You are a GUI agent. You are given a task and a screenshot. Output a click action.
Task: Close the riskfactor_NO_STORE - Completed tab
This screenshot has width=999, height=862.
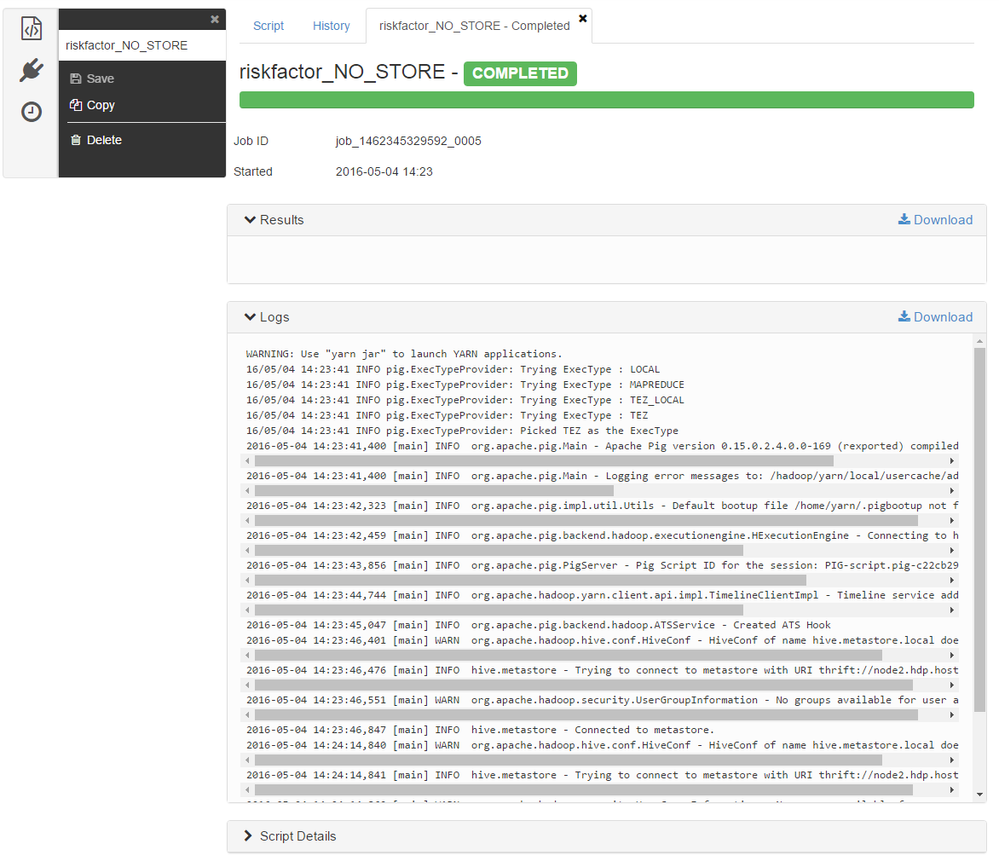pos(582,18)
